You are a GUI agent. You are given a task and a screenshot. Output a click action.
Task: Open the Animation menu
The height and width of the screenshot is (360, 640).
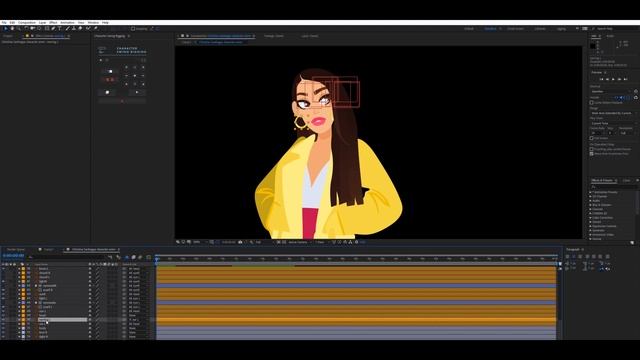(67, 23)
